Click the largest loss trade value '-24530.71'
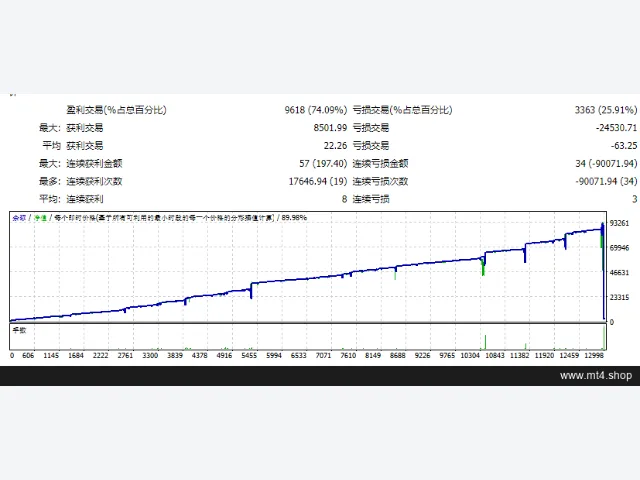 [616, 128]
